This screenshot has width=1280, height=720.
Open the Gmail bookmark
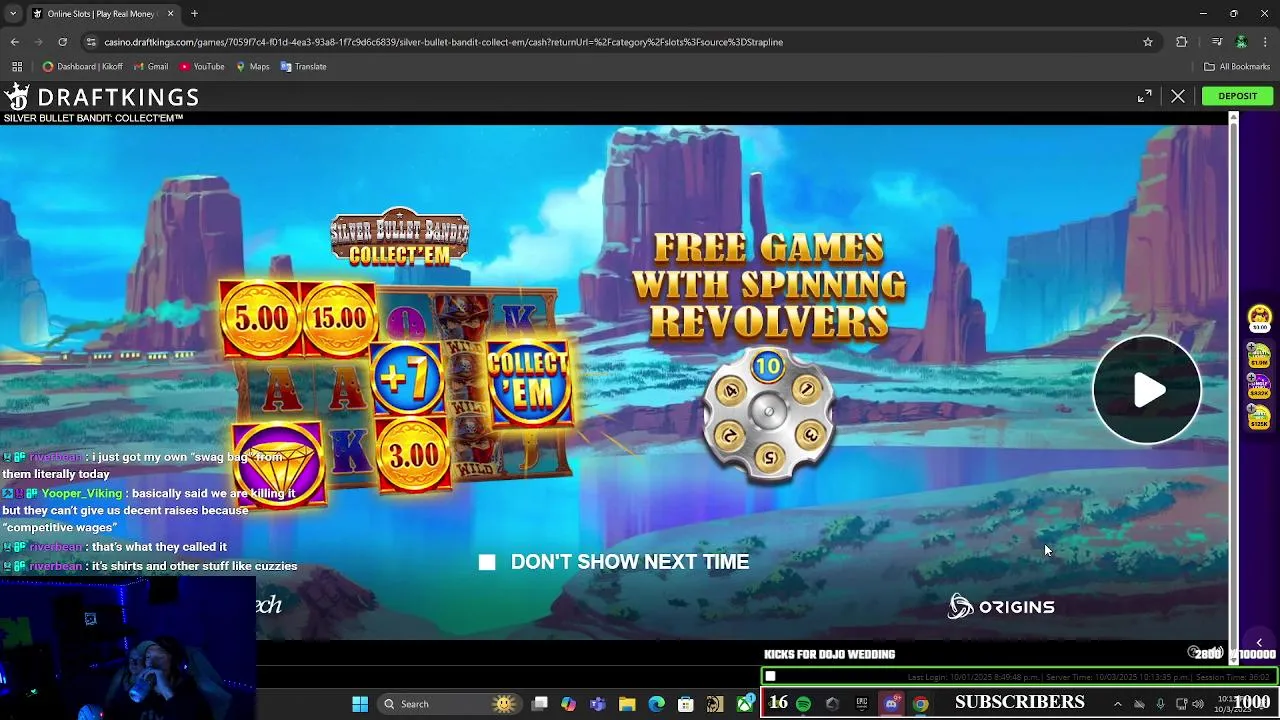(151, 67)
